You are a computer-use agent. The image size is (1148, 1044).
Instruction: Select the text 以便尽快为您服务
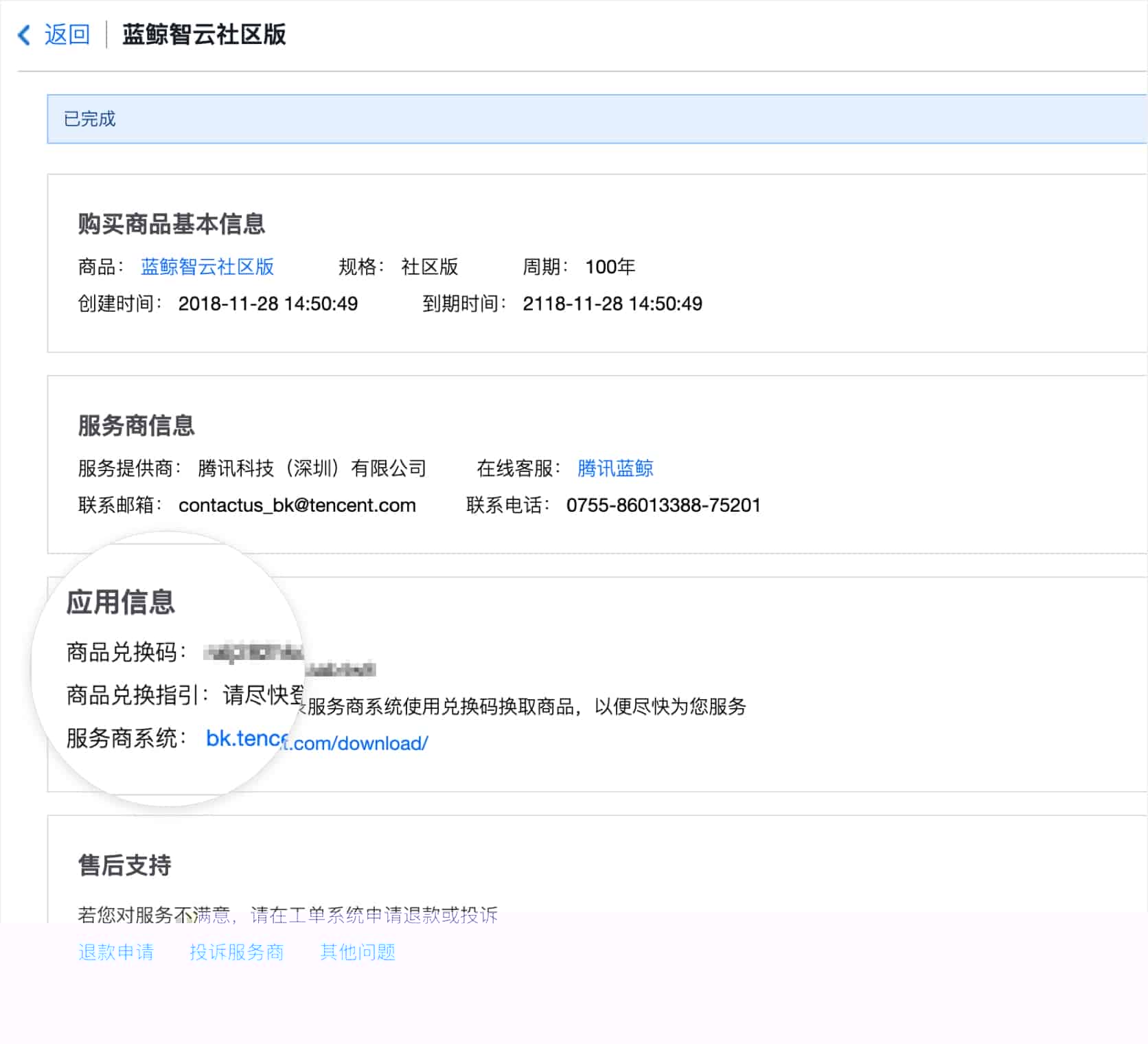click(670, 706)
